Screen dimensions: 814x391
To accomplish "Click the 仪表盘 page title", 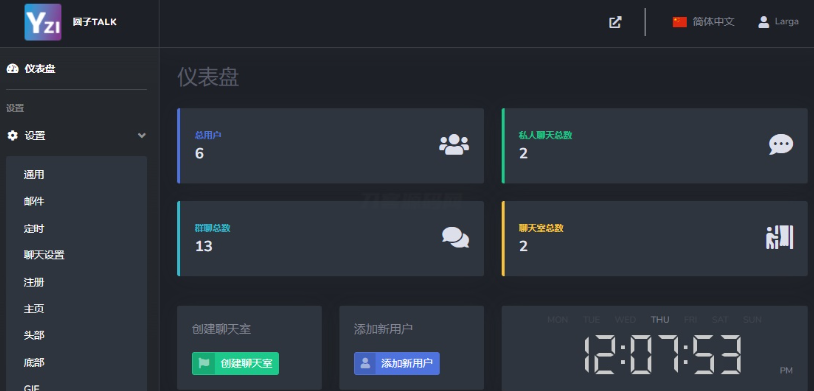I will point(208,77).
